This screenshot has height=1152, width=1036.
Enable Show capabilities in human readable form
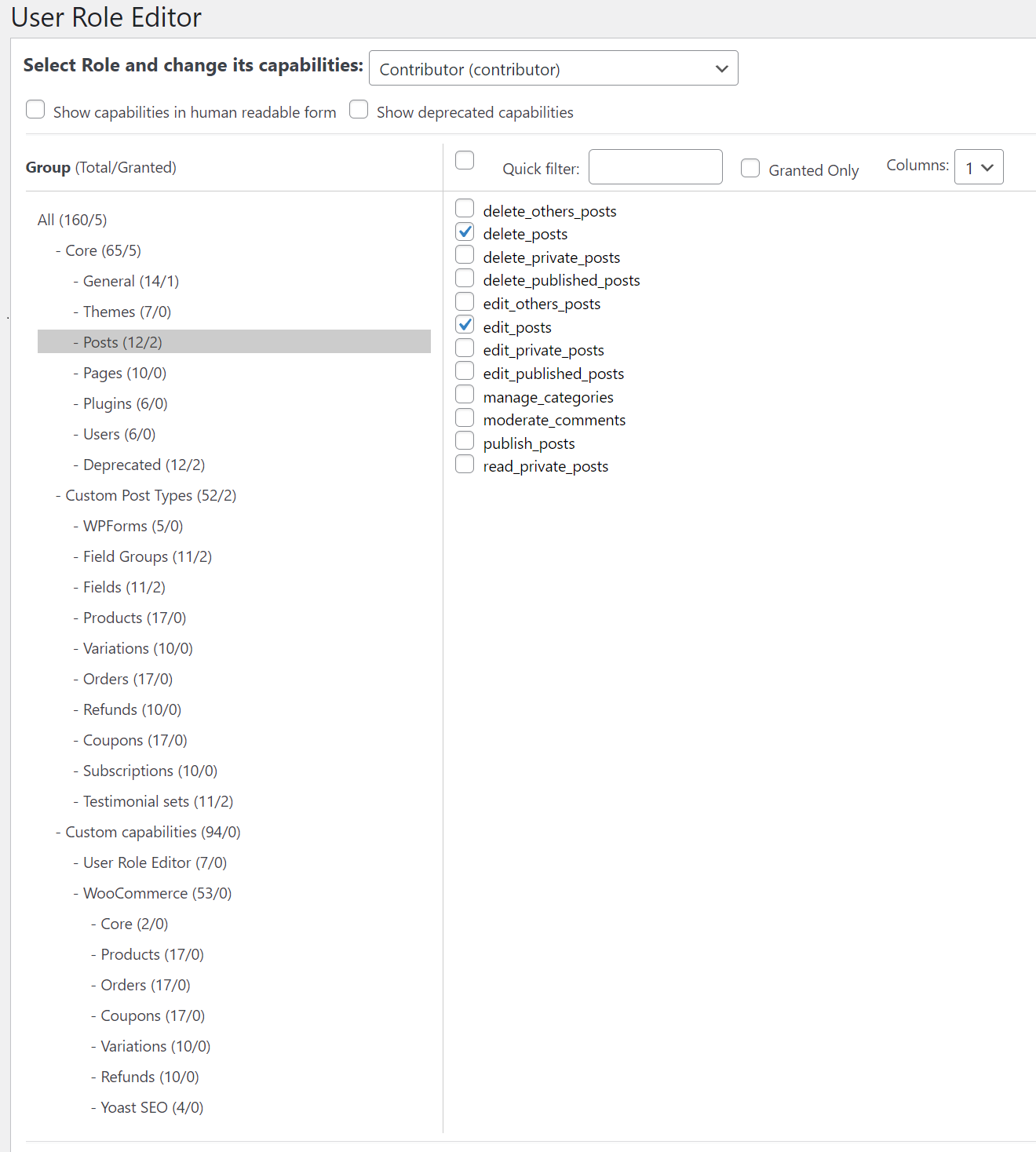(35, 110)
